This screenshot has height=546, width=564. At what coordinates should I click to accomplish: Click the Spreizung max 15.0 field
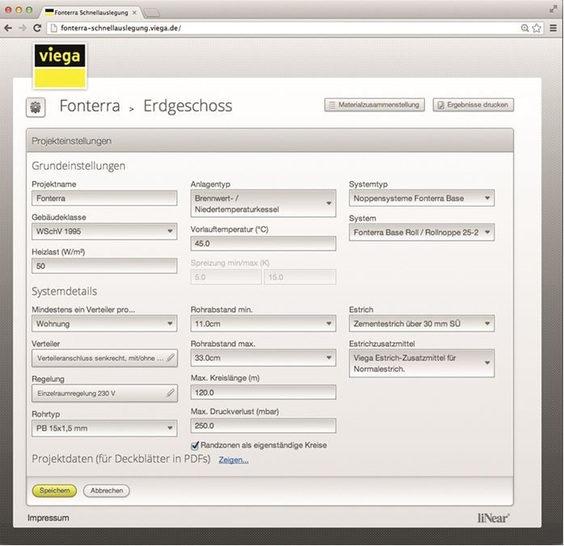pyautogui.click(x=300, y=277)
